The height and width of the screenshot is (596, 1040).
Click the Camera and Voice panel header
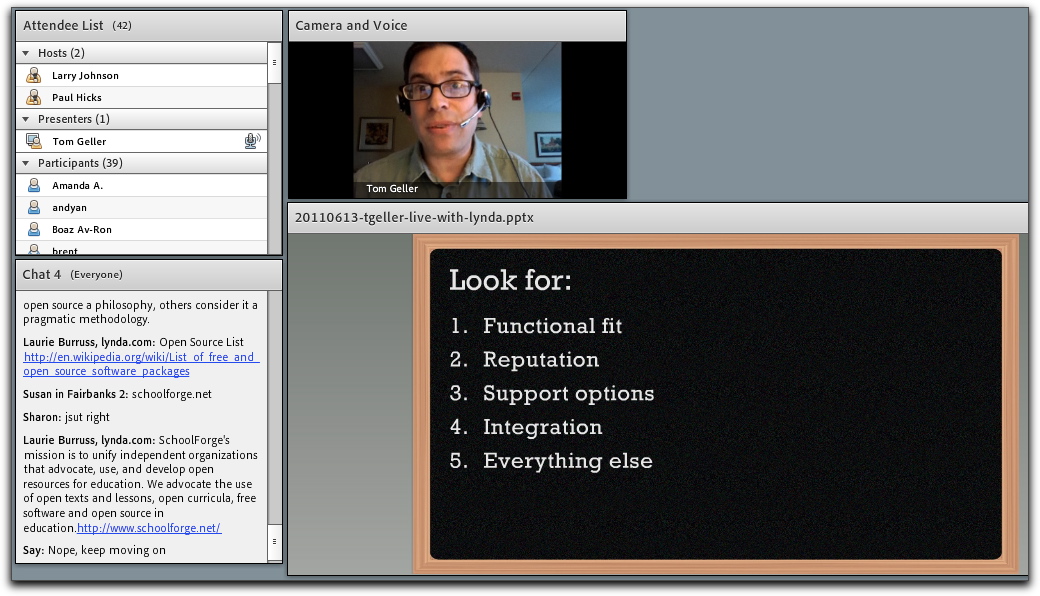[x=351, y=25]
